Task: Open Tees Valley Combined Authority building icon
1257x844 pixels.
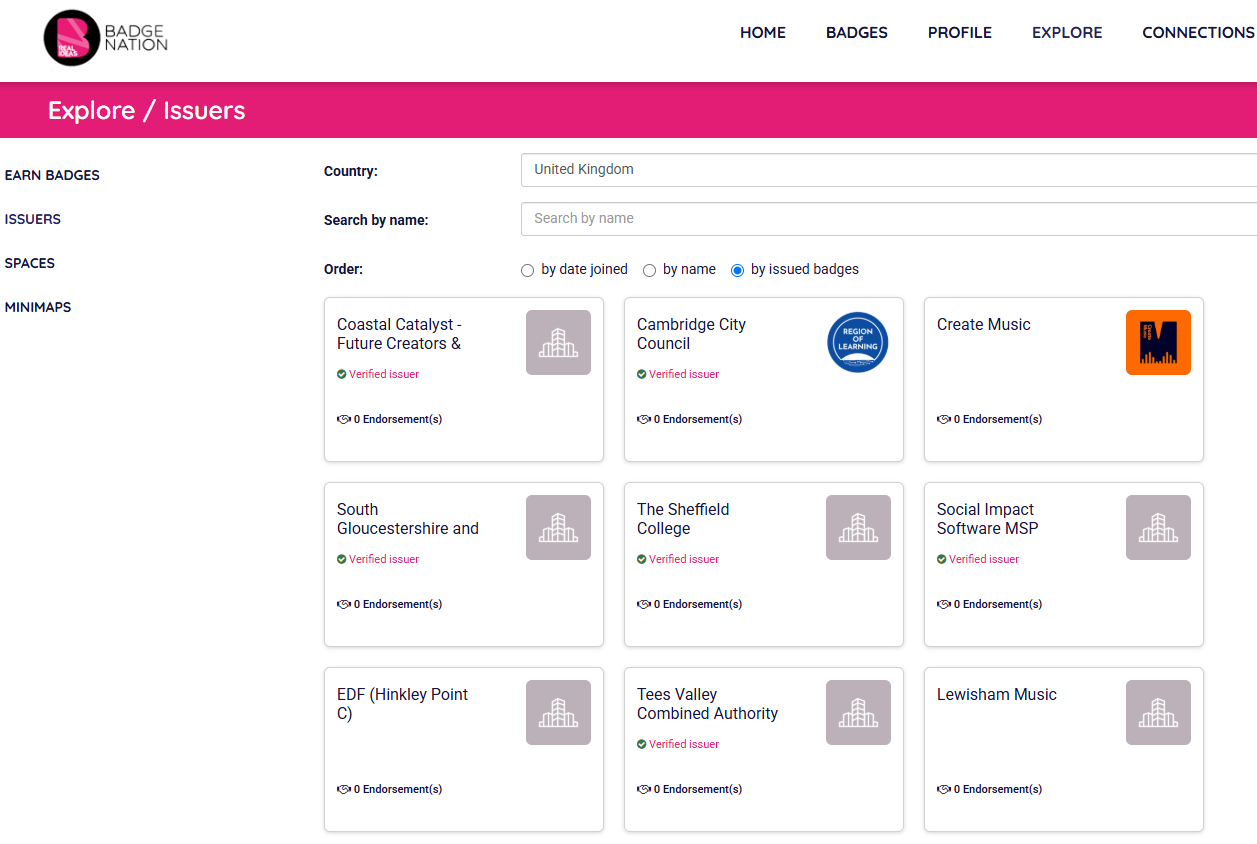Action: pyautogui.click(x=858, y=712)
